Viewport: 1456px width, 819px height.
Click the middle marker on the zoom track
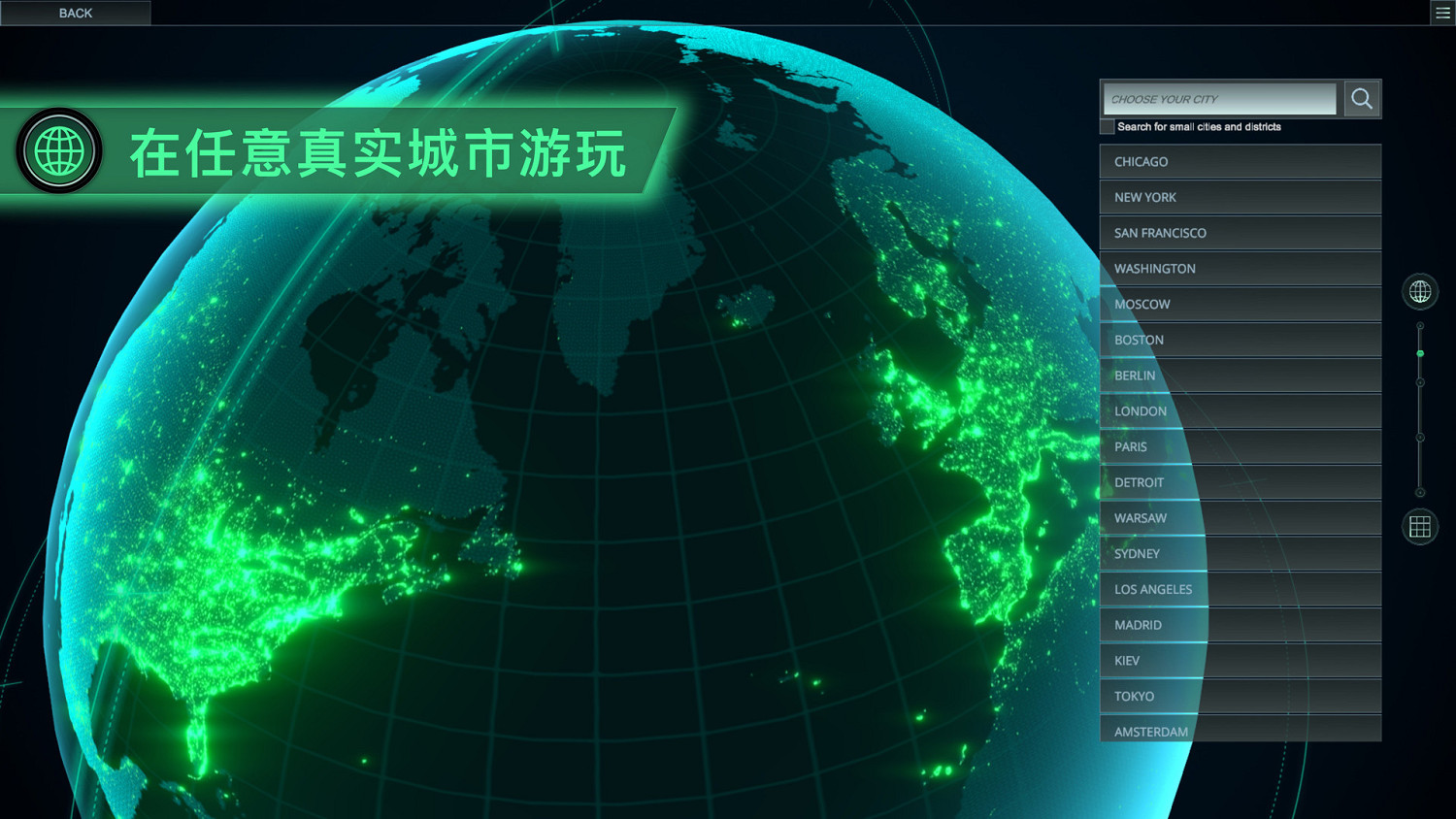coord(1420,411)
